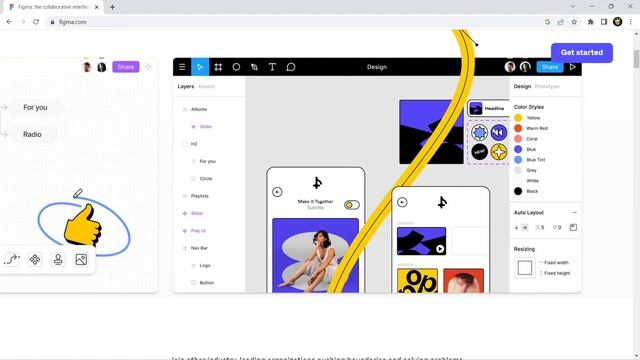This screenshot has height=360, width=640.
Task: Set auto layout direction to horizontal arrow
Action: coord(525,227)
